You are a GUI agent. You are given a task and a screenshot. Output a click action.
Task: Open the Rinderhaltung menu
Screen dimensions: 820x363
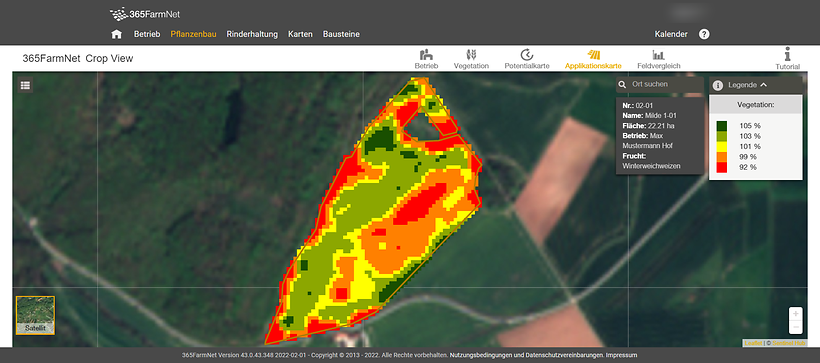tap(252, 34)
